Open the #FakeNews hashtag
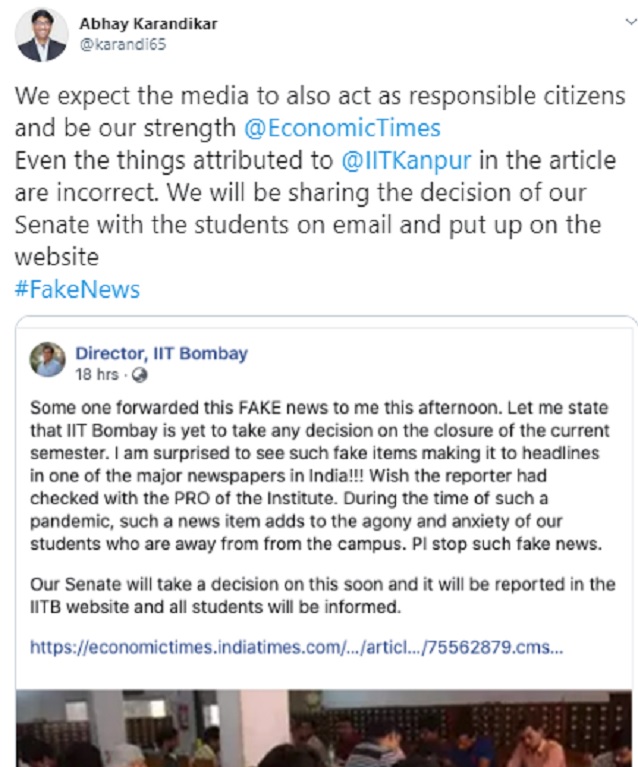 [77, 290]
